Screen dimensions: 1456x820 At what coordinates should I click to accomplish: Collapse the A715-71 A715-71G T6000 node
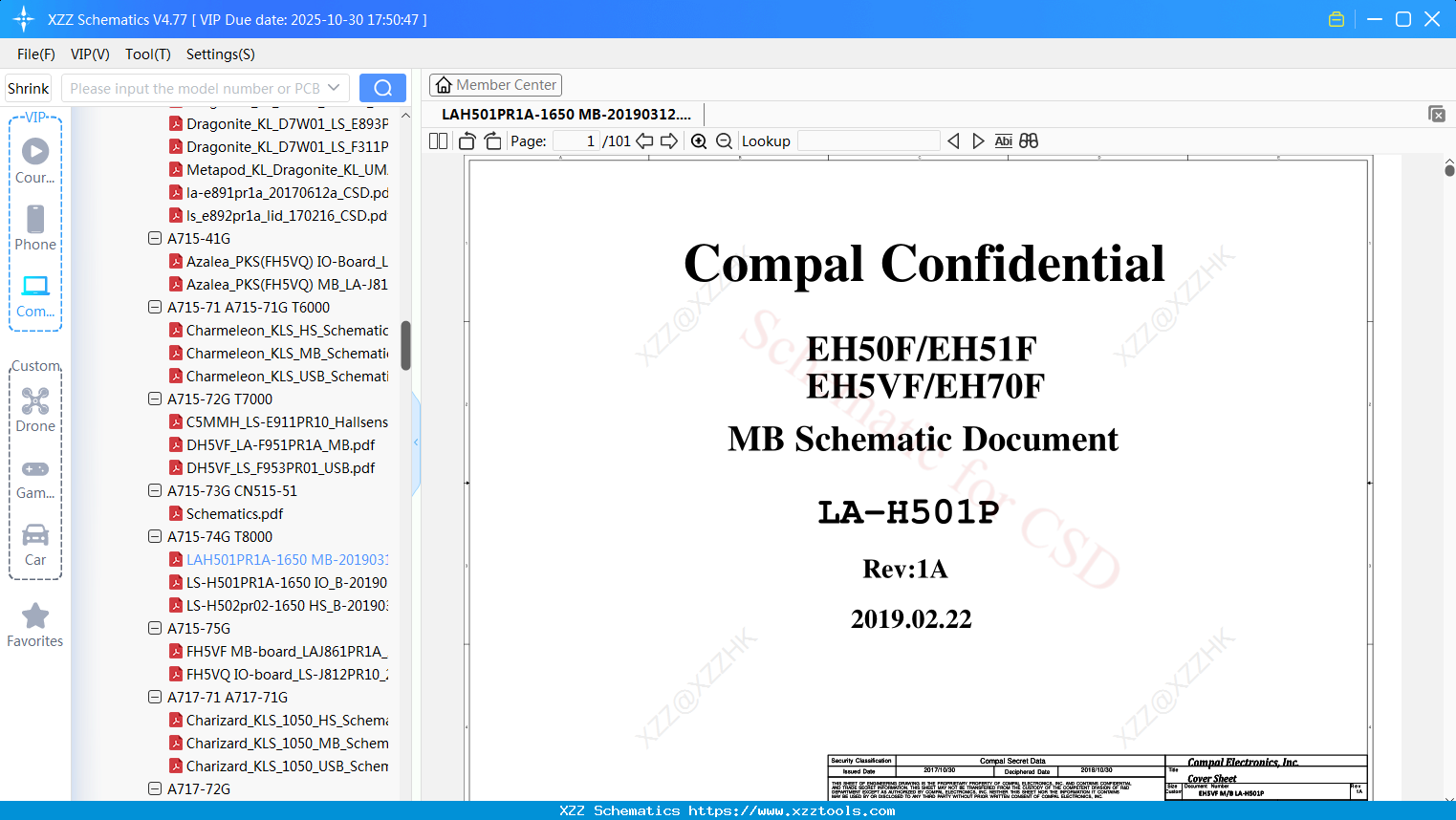[155, 307]
